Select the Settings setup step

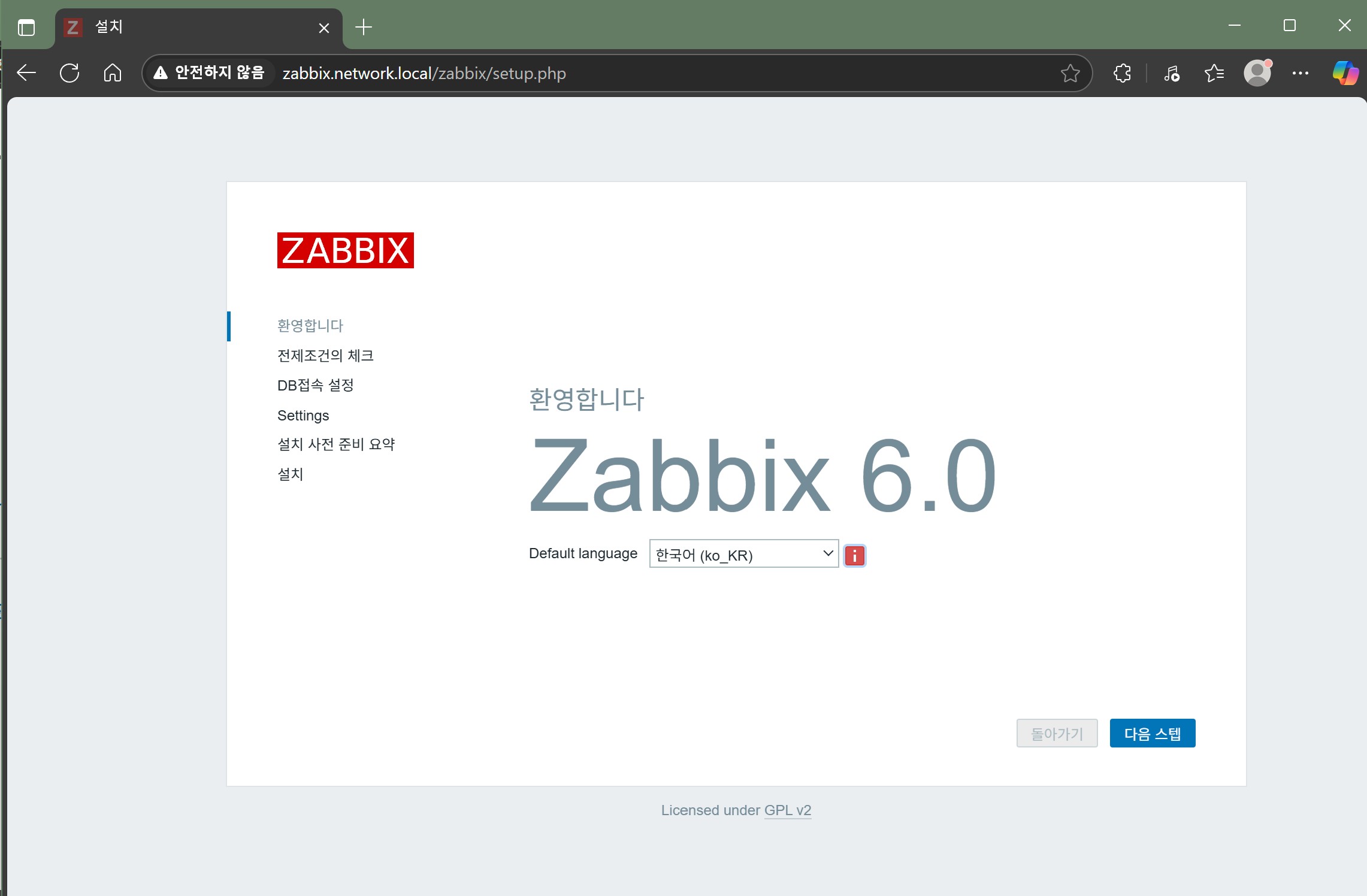click(x=303, y=415)
